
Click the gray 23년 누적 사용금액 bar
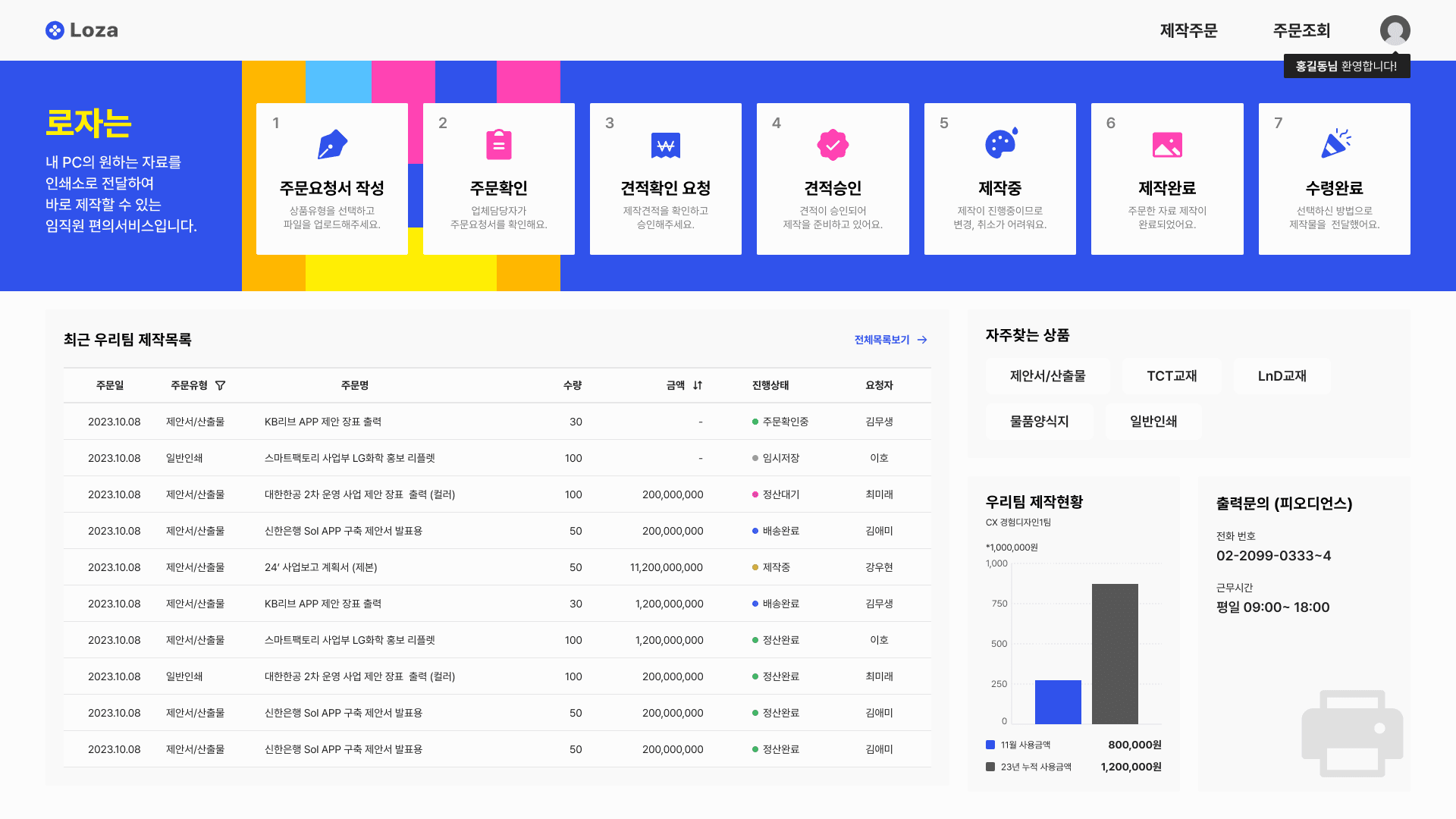tap(1115, 654)
